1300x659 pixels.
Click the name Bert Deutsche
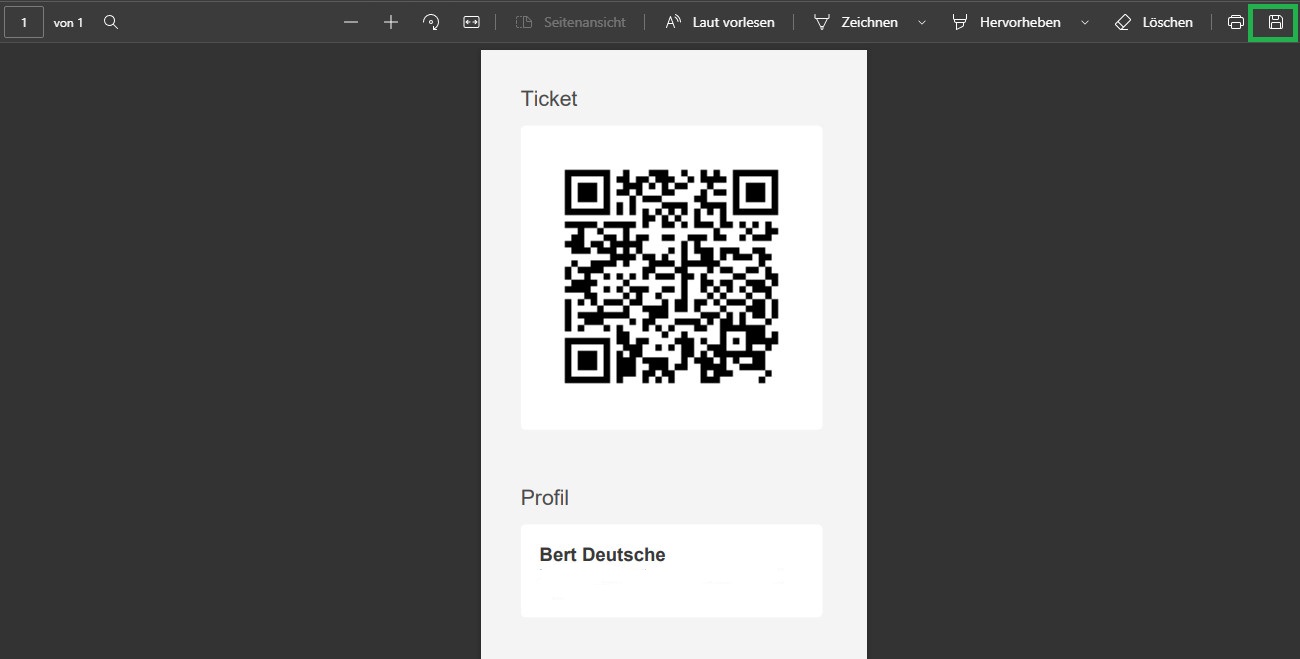pyautogui.click(x=602, y=555)
